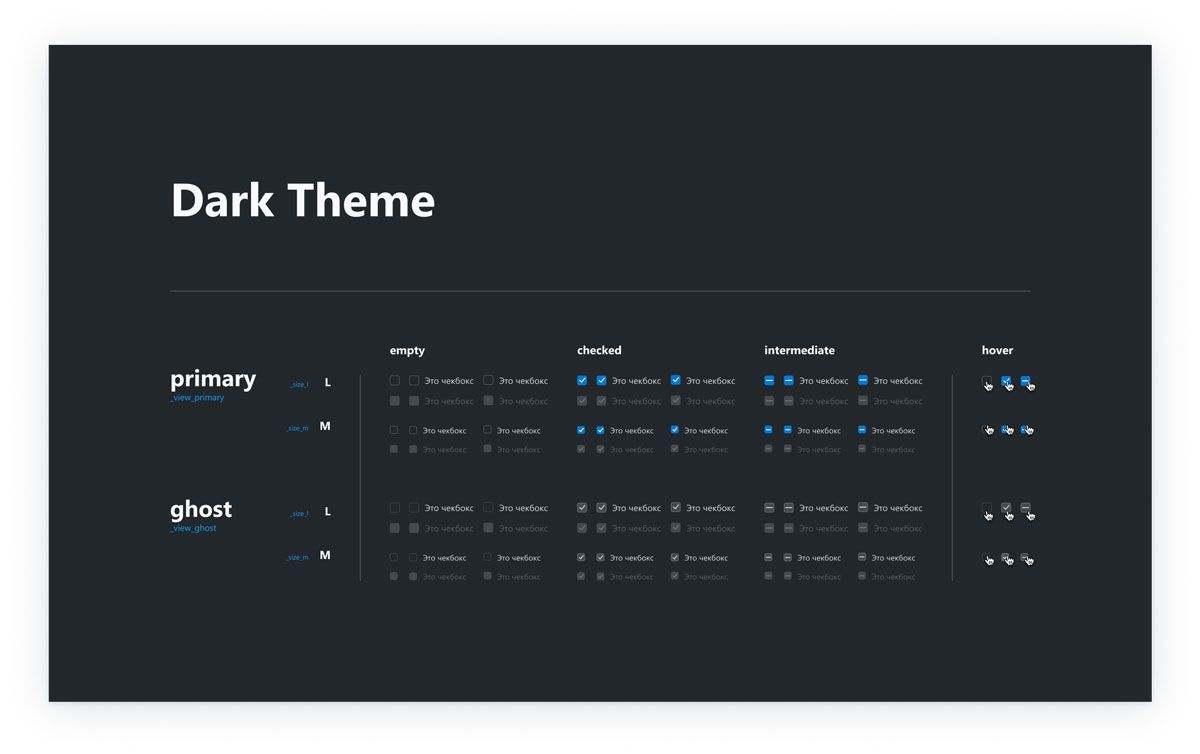Uncheck the label-less enabled checked checkbox, primary size M
Image resolution: width=1200 pixels, height=754 pixels.
[581, 430]
